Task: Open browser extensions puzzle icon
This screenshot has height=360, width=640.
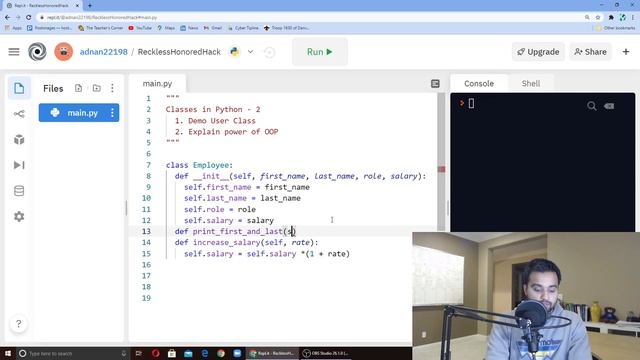Action: [x=611, y=17]
